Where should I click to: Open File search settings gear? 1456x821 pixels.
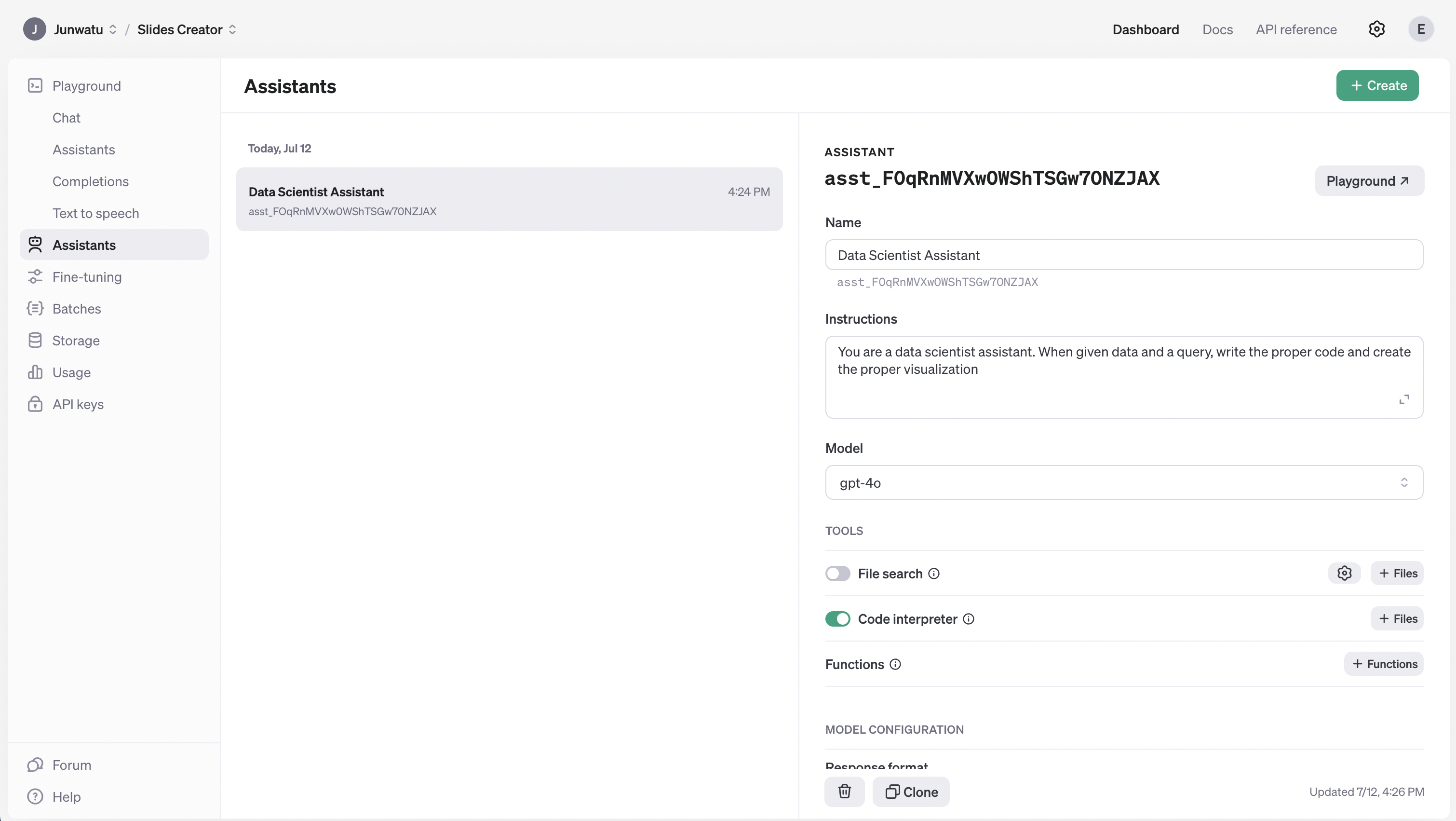[1344, 574]
